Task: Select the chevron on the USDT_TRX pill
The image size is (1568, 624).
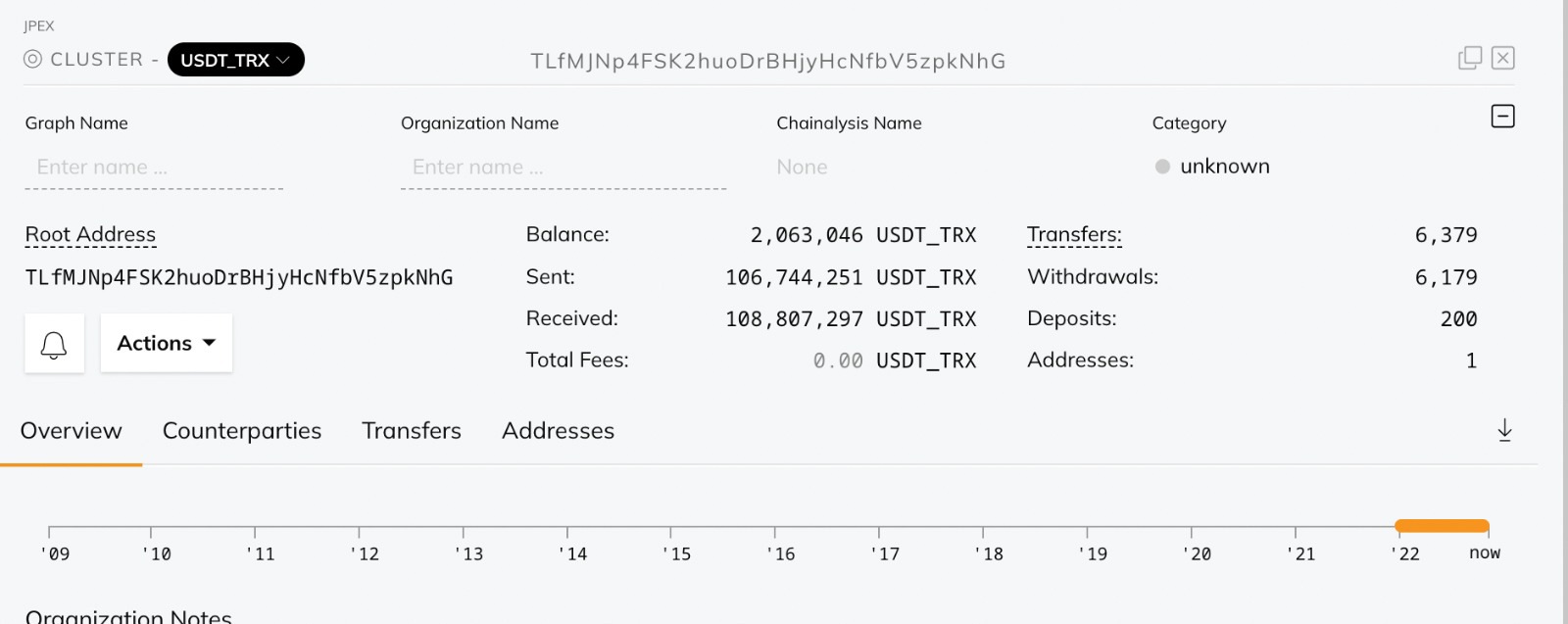Action: pos(284,60)
